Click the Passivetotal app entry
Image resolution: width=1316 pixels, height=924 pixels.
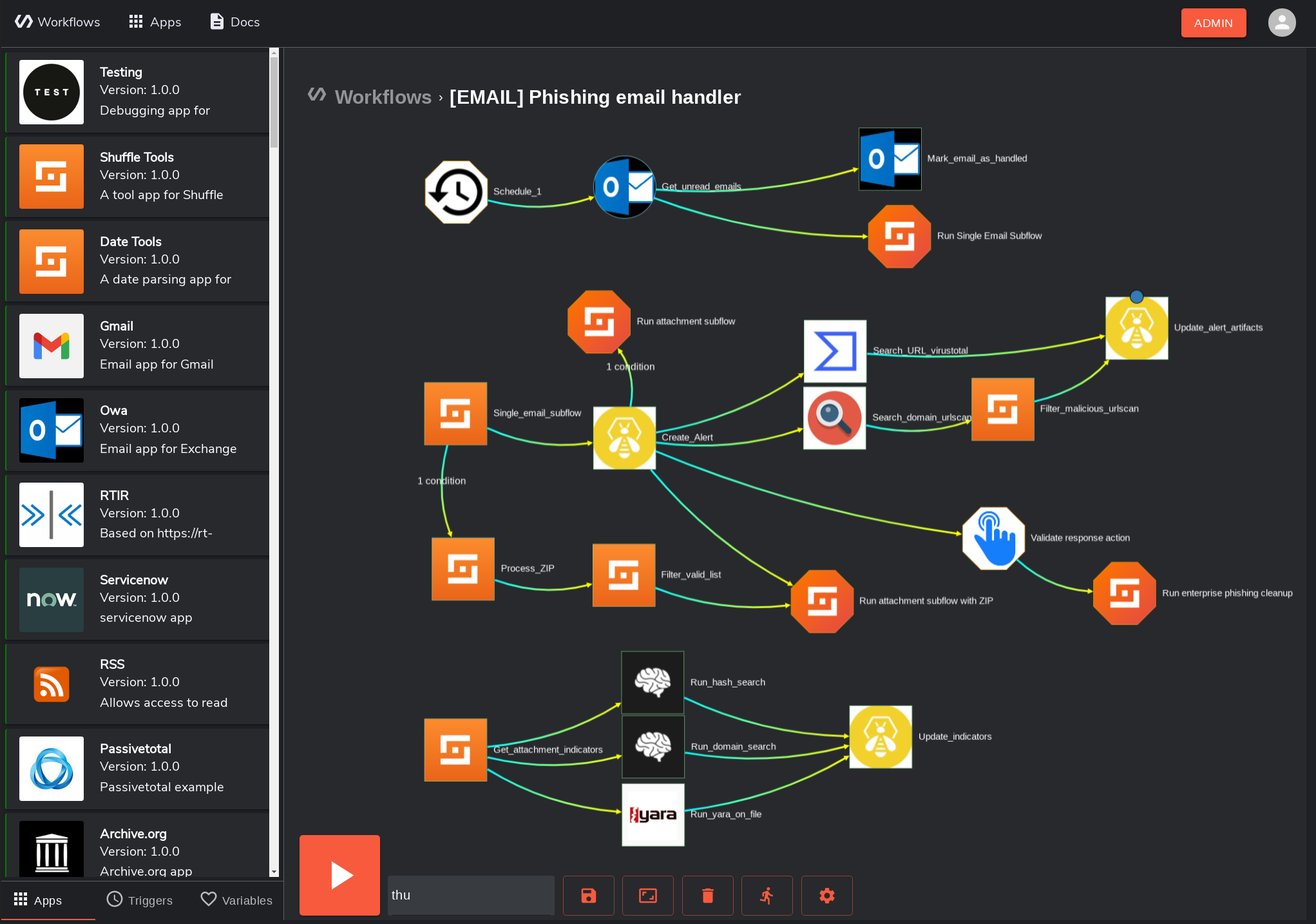pos(137,767)
